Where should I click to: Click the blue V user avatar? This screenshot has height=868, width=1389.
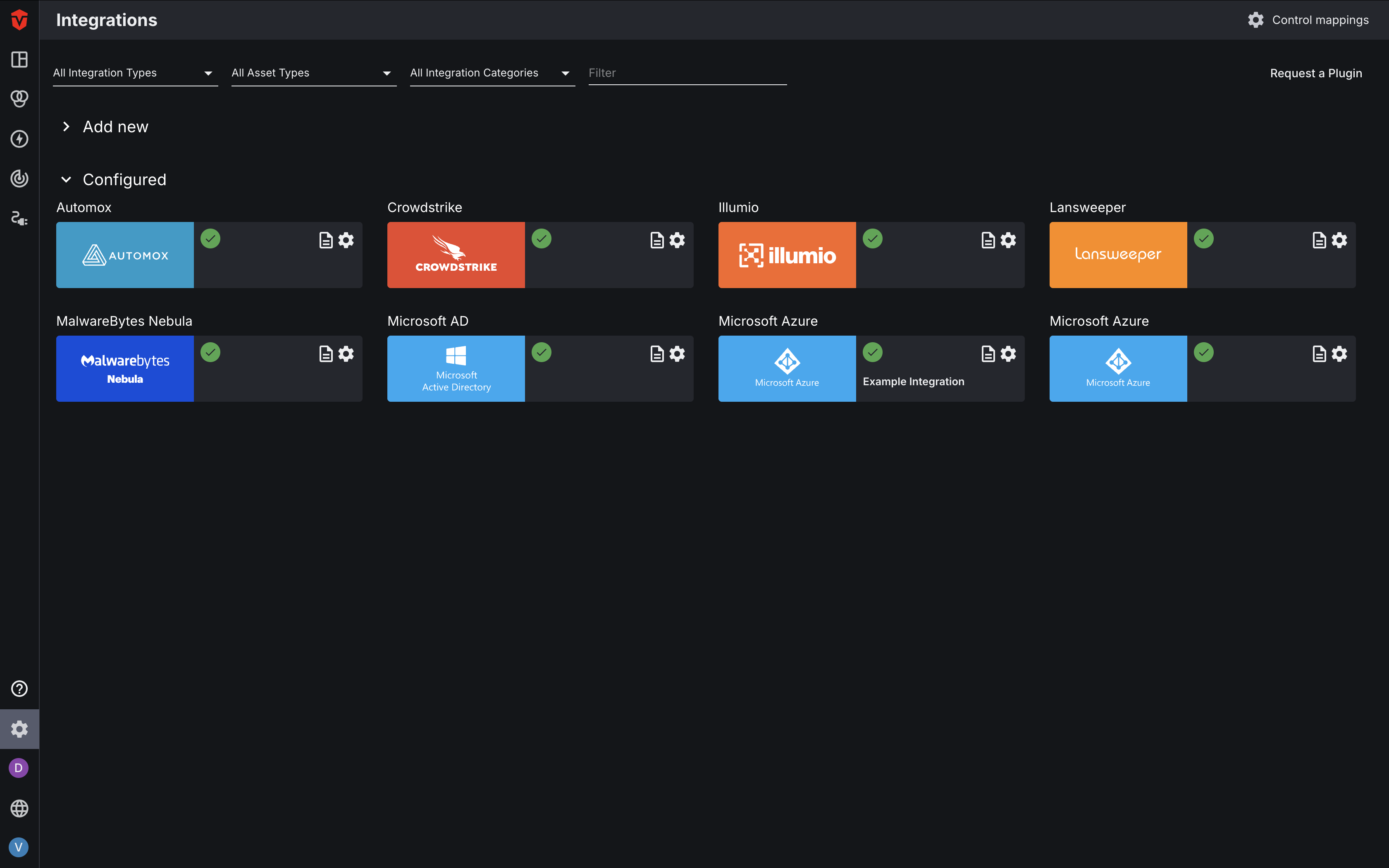click(x=18, y=847)
